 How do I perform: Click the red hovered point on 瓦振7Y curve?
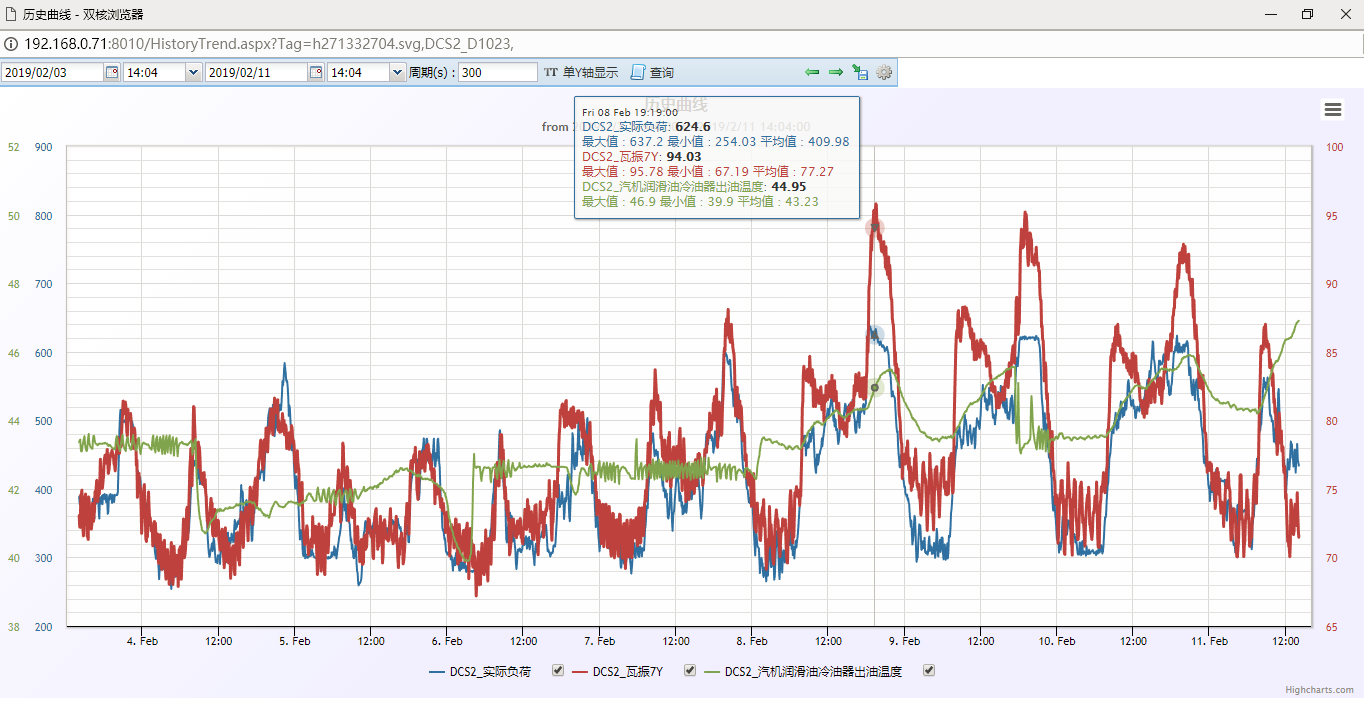pos(875,228)
